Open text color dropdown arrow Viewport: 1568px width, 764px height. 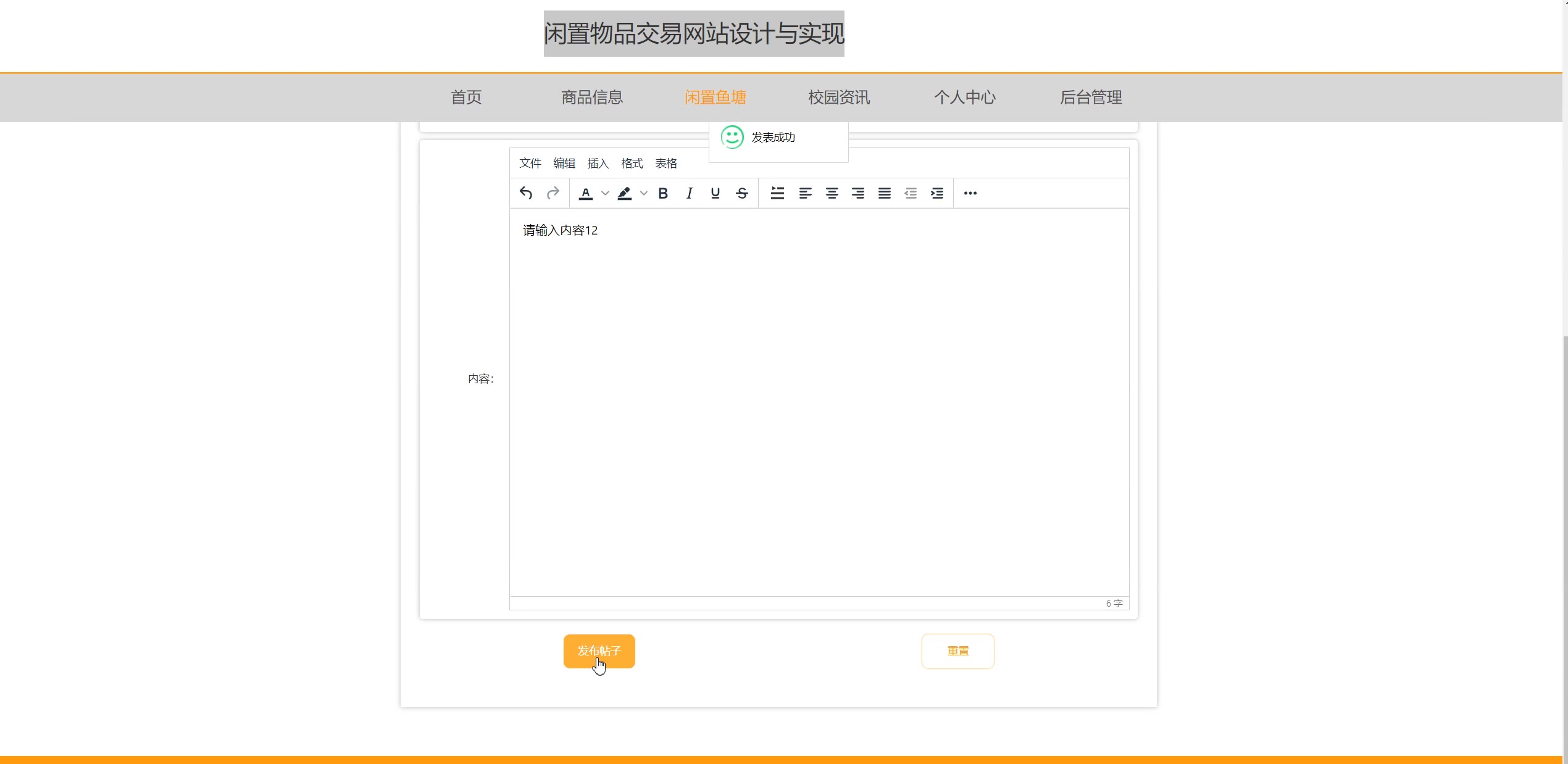(x=605, y=193)
